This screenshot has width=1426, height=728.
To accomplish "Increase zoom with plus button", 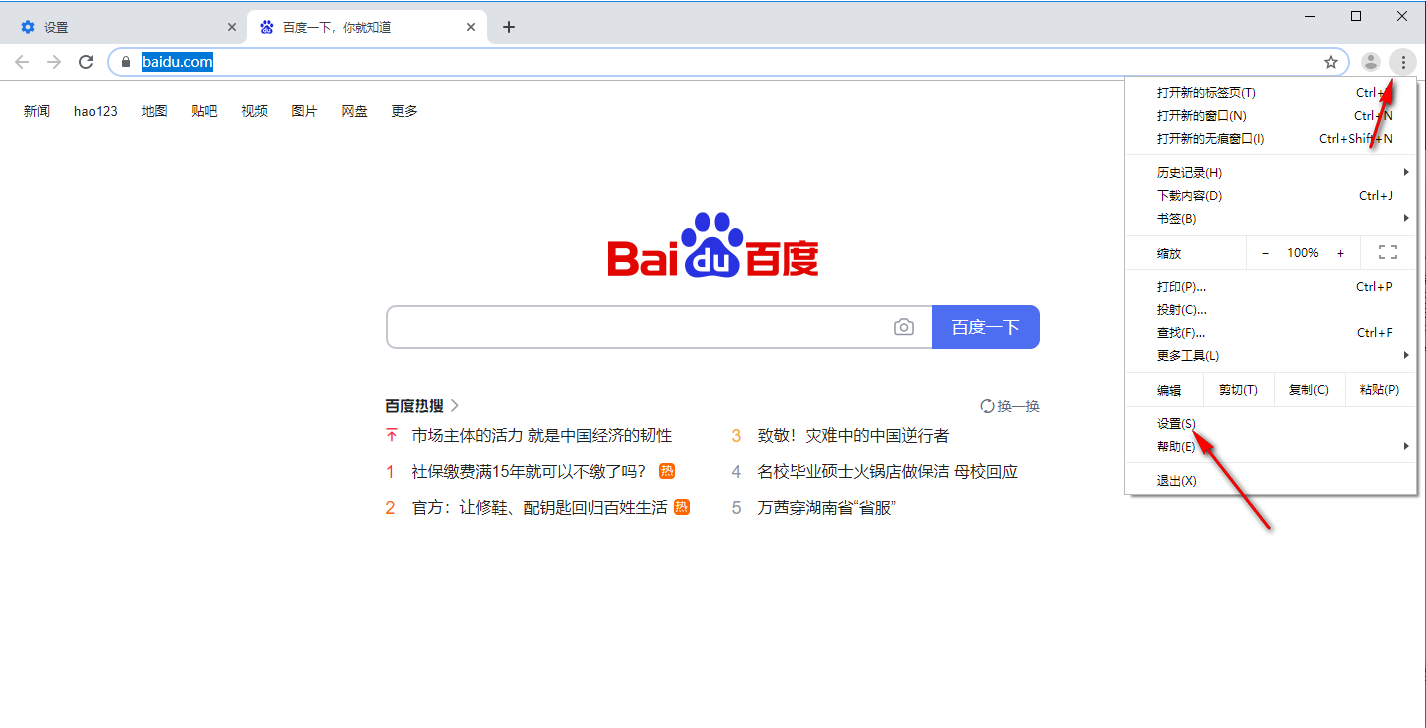I will point(1340,253).
